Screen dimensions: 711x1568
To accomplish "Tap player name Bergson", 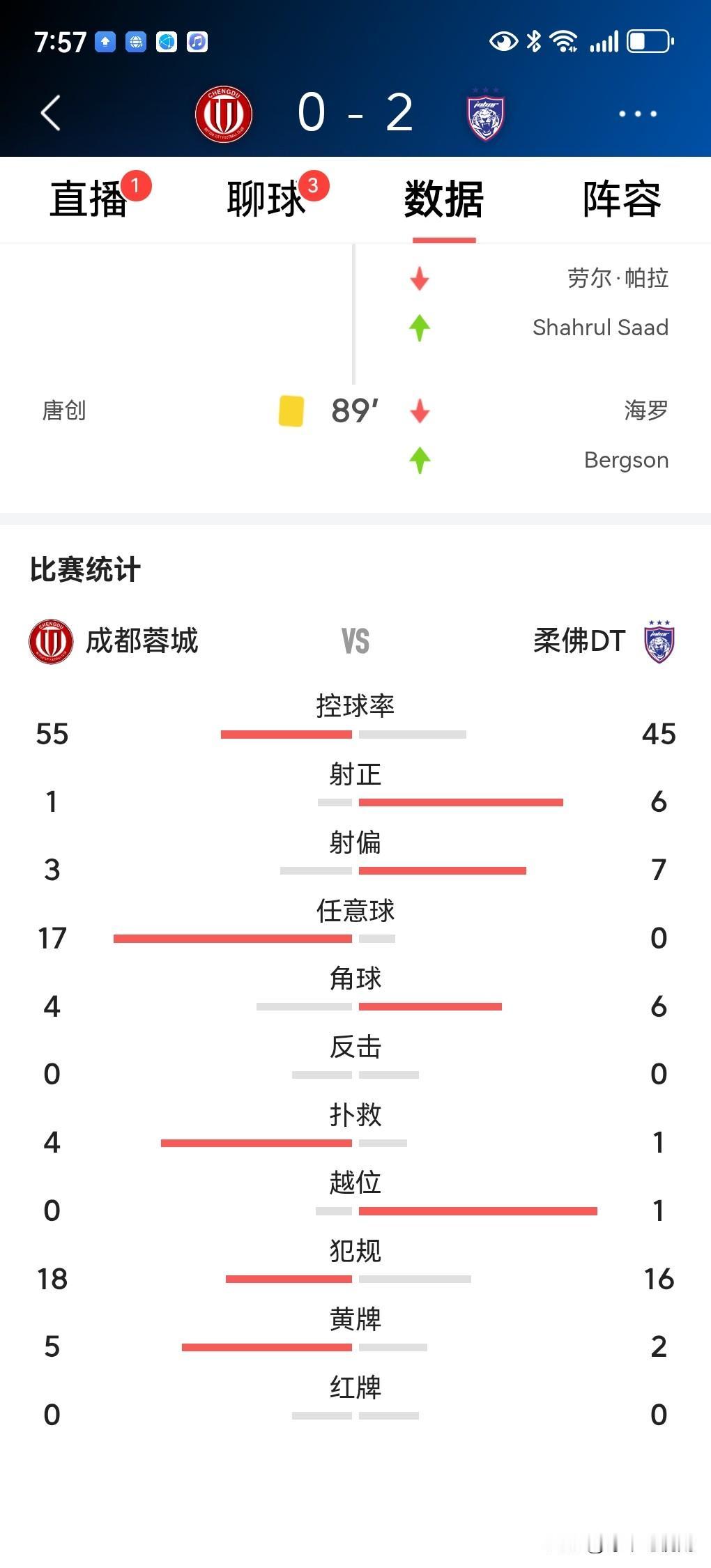I will click(x=626, y=460).
